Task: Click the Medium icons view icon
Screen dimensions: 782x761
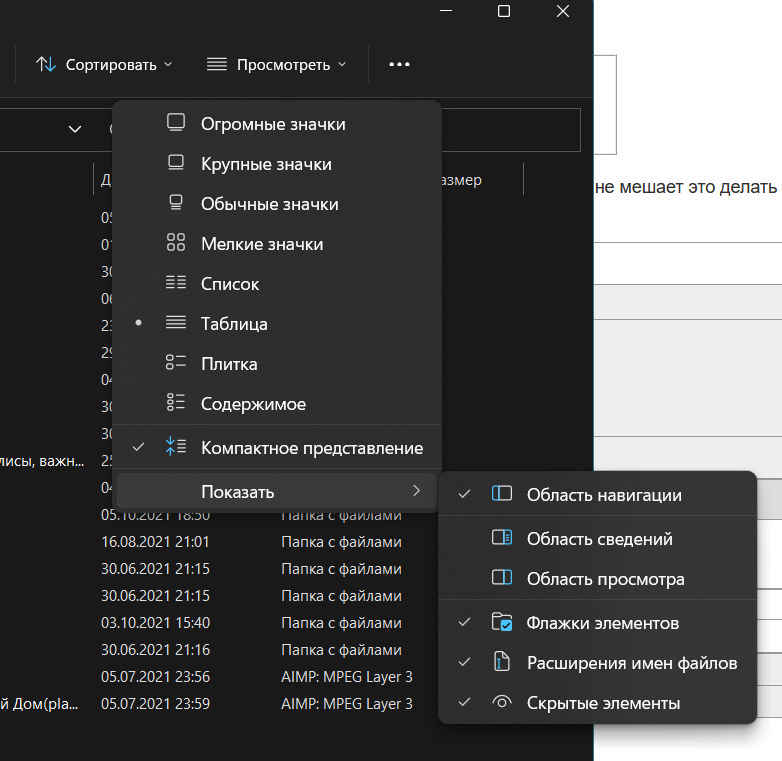Action: pos(176,202)
